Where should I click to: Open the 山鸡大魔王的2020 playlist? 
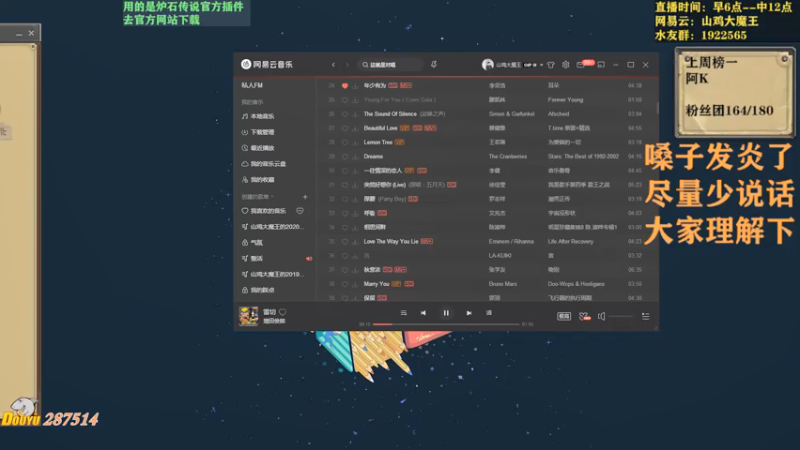[272, 227]
